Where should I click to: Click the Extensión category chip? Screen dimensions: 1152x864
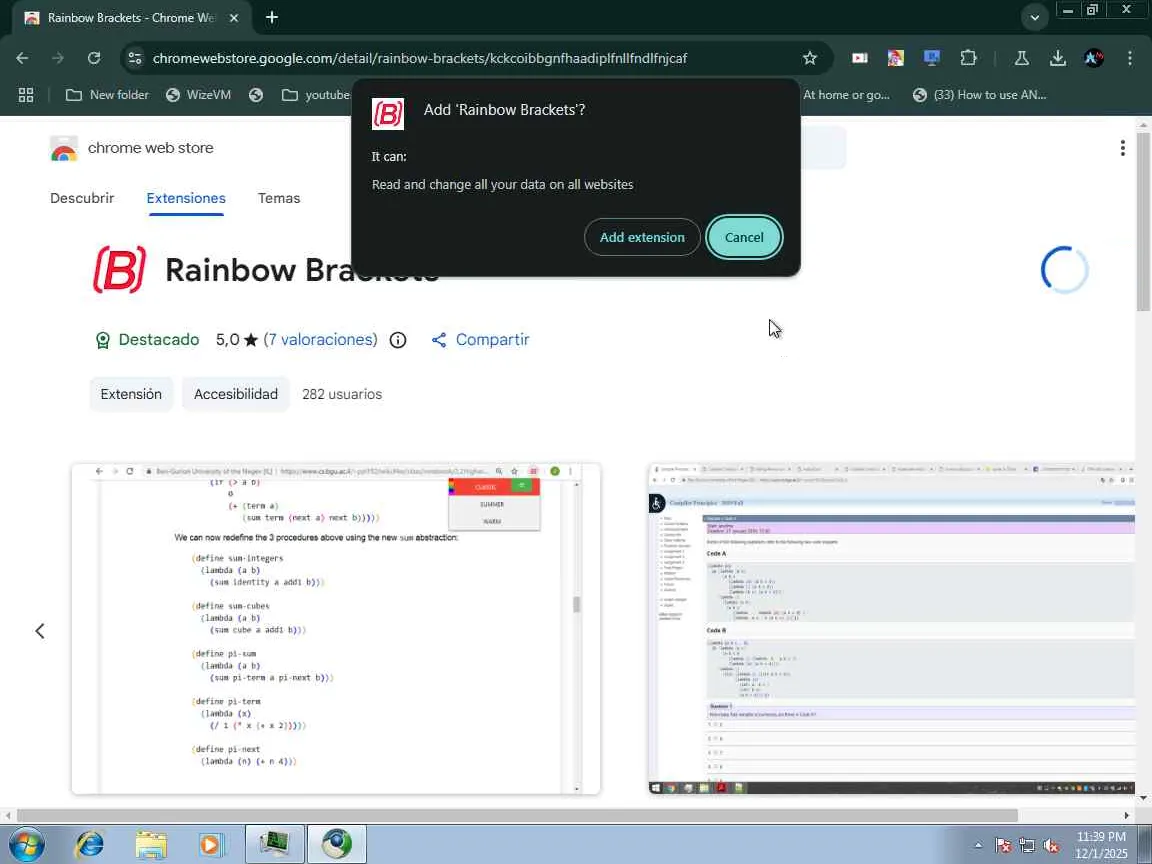[x=131, y=395]
